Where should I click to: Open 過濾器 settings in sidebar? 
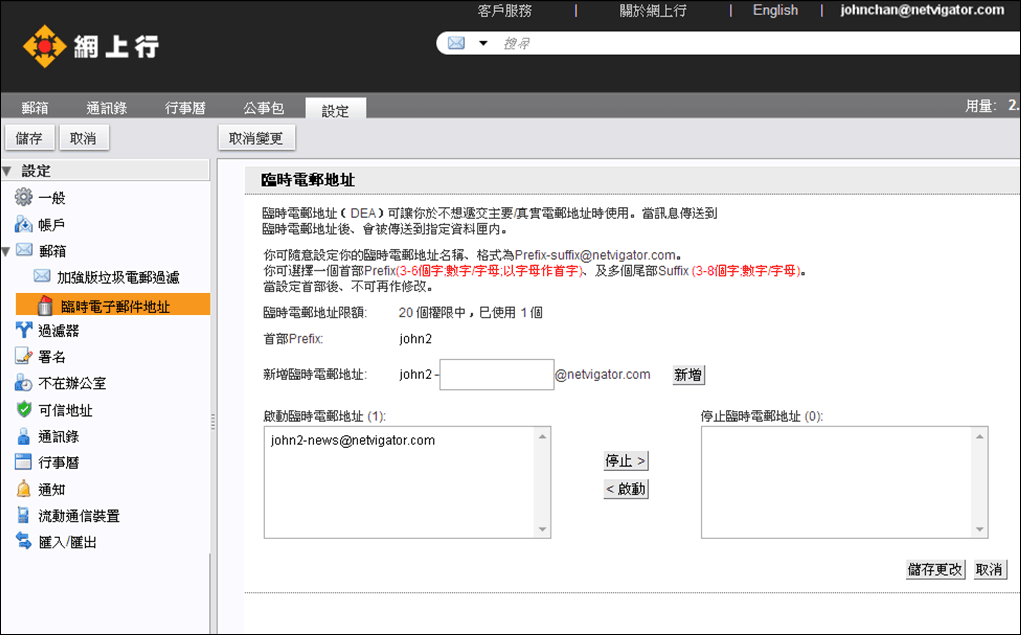coord(59,331)
